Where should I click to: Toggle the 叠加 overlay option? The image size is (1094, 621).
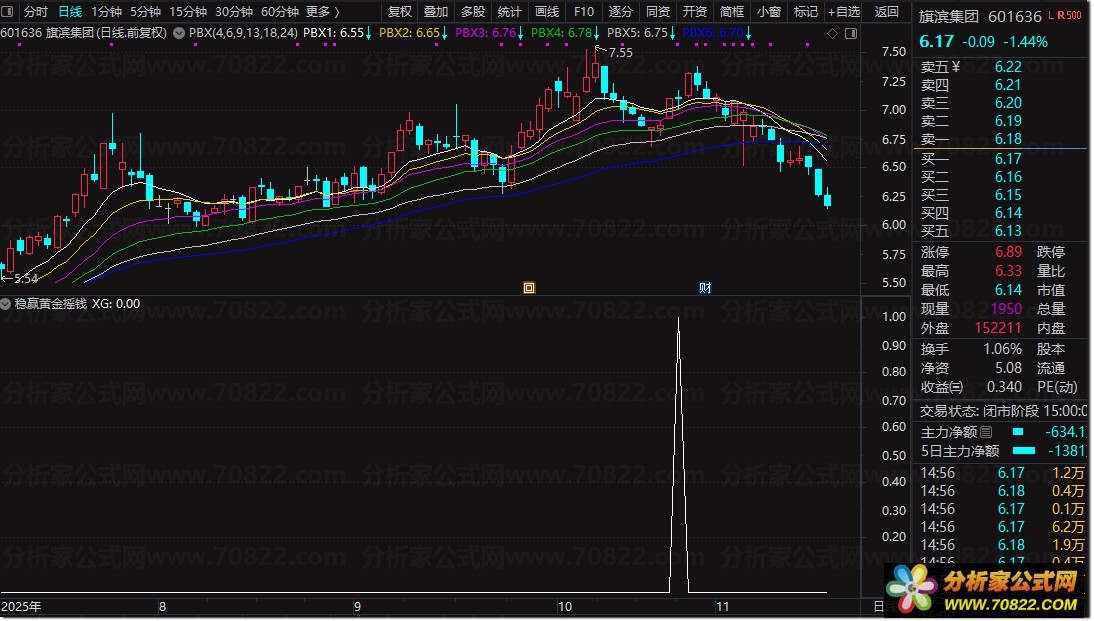pyautogui.click(x=436, y=12)
